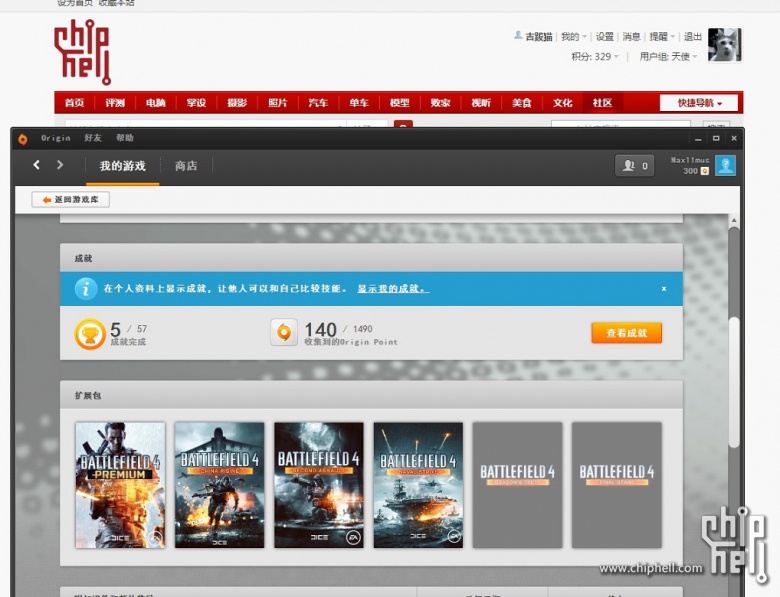The image size is (780, 597).
Task: Open the 帮助 menu in Origin
Action: 125,138
